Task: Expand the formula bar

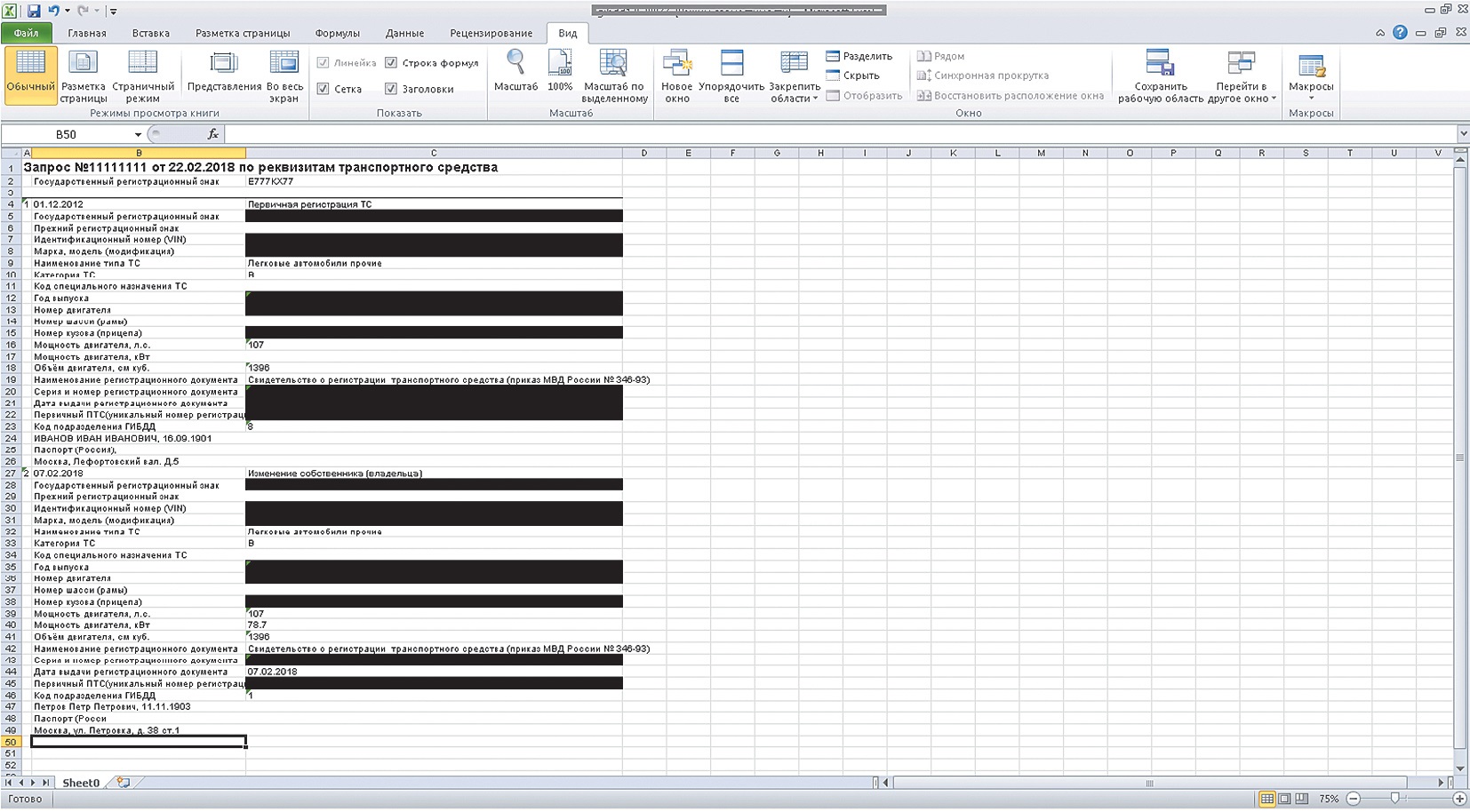Action: (1463, 134)
